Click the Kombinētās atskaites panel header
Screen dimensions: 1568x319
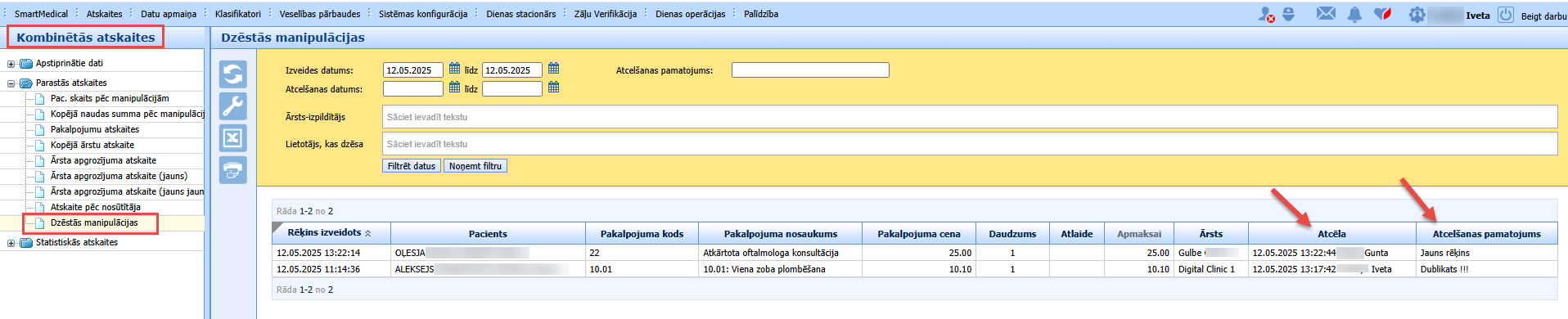pos(86,37)
